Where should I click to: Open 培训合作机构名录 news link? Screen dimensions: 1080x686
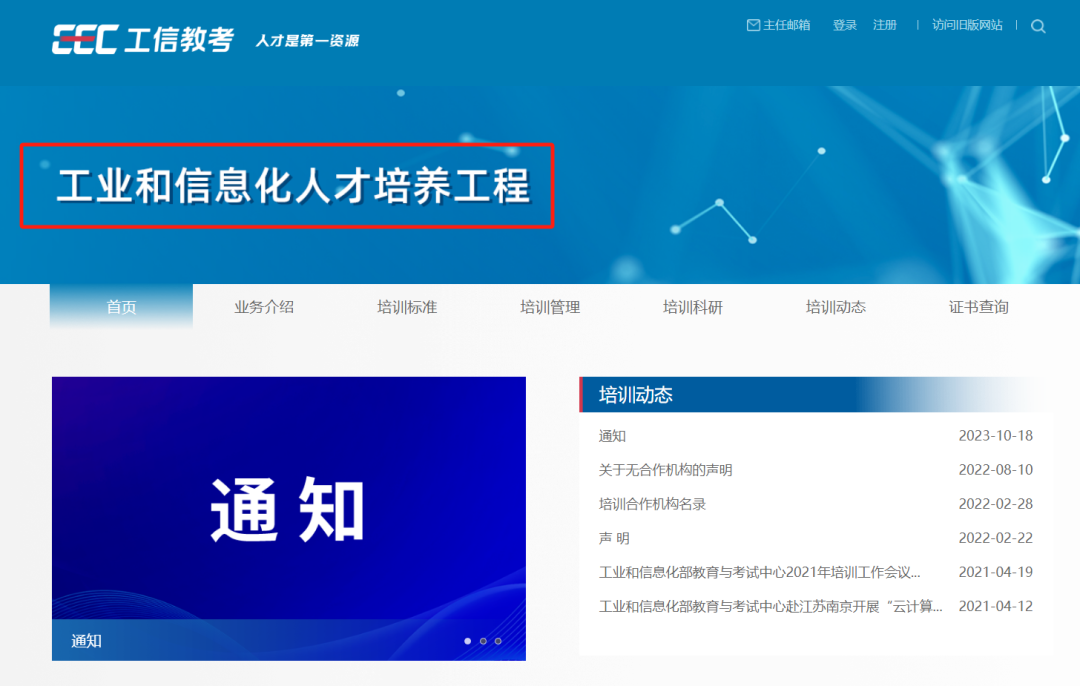[x=652, y=504]
